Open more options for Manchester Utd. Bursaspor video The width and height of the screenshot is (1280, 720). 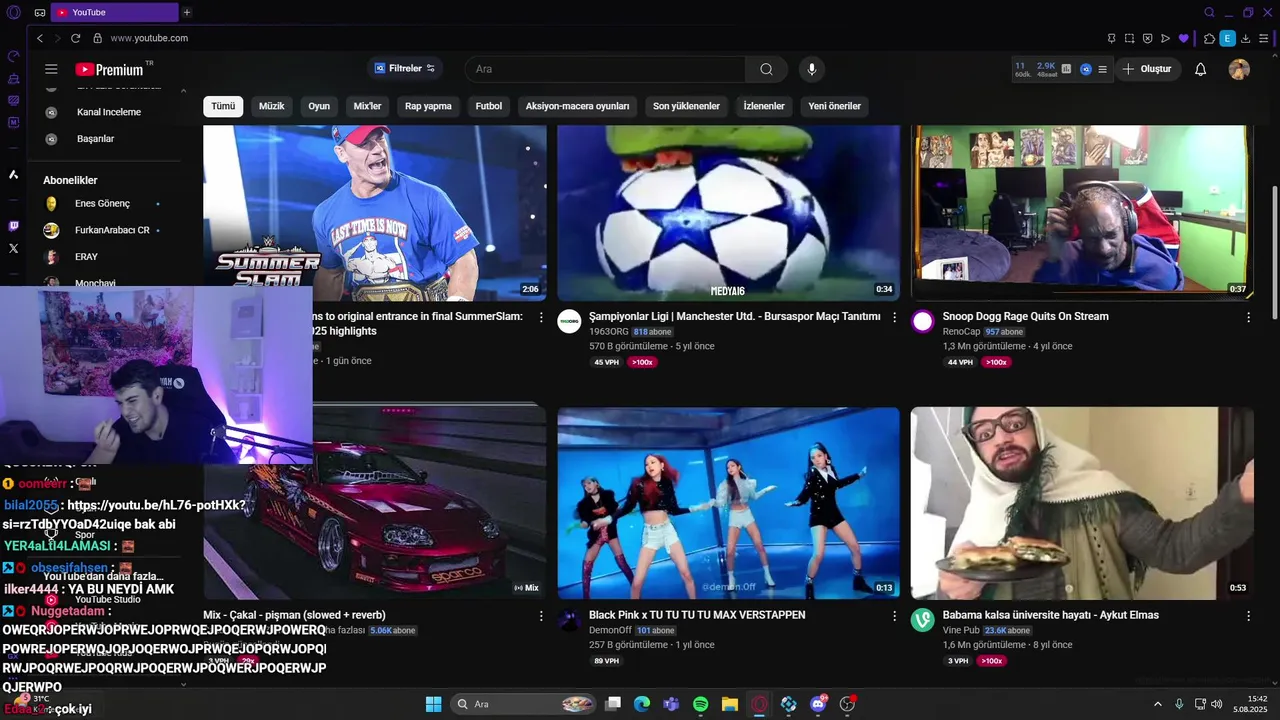pos(894,317)
